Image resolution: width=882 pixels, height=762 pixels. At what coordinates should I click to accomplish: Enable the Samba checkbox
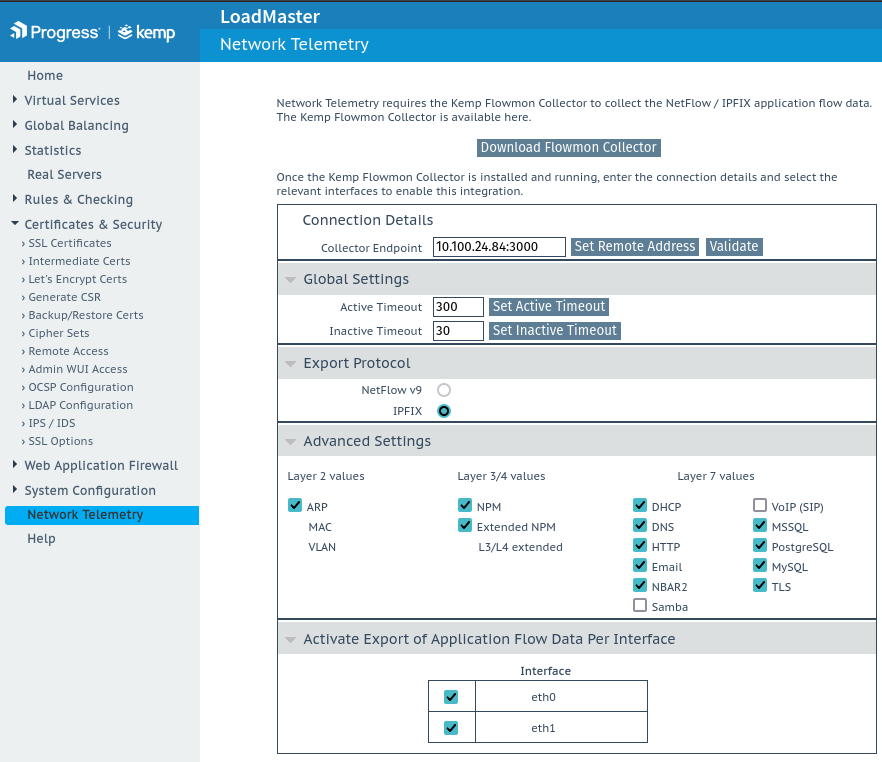pos(640,606)
